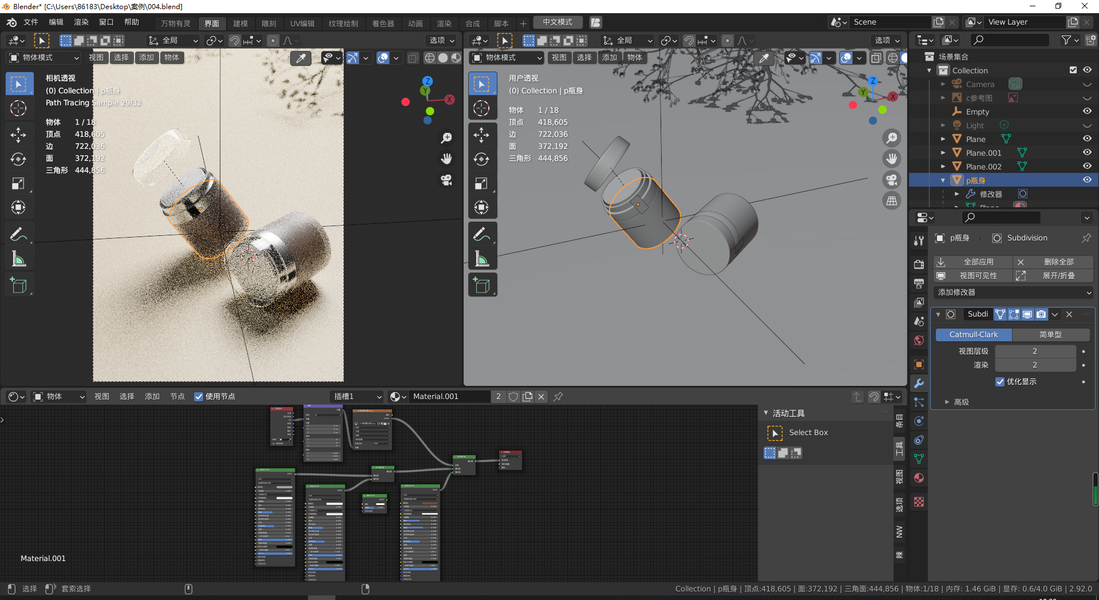
Task: Open 物体模式 dropdown in right viewport
Action: [x=506, y=58]
